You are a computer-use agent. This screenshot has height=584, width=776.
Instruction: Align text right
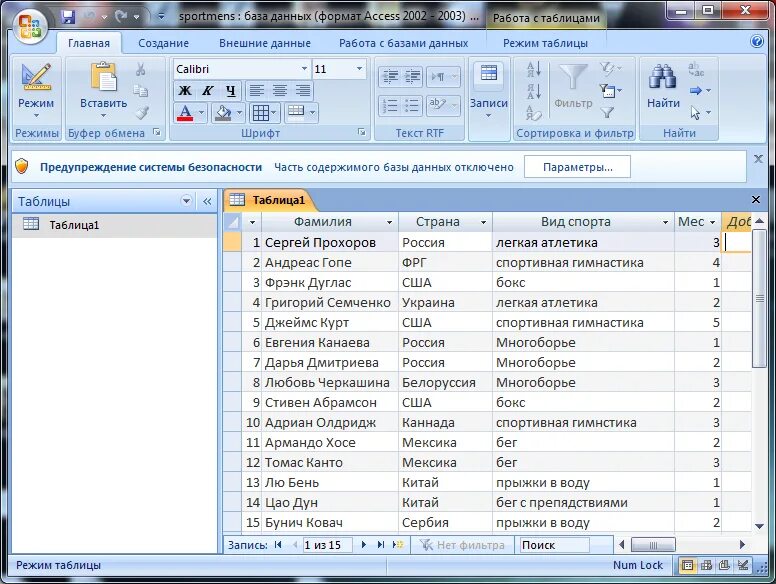pos(303,91)
